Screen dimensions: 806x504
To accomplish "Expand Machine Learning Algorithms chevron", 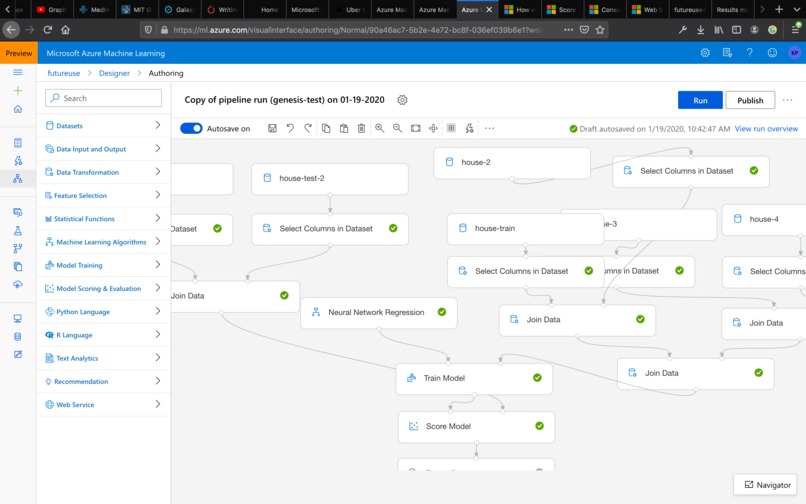I will tap(158, 241).
